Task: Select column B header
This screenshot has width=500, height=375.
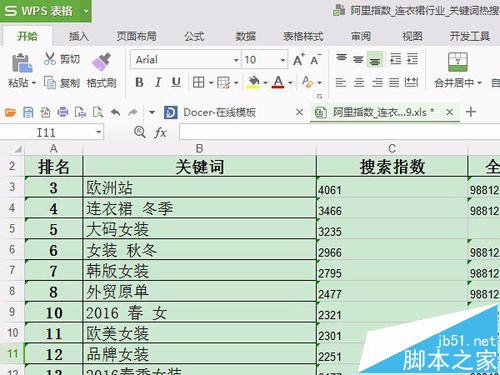Action: click(x=199, y=149)
